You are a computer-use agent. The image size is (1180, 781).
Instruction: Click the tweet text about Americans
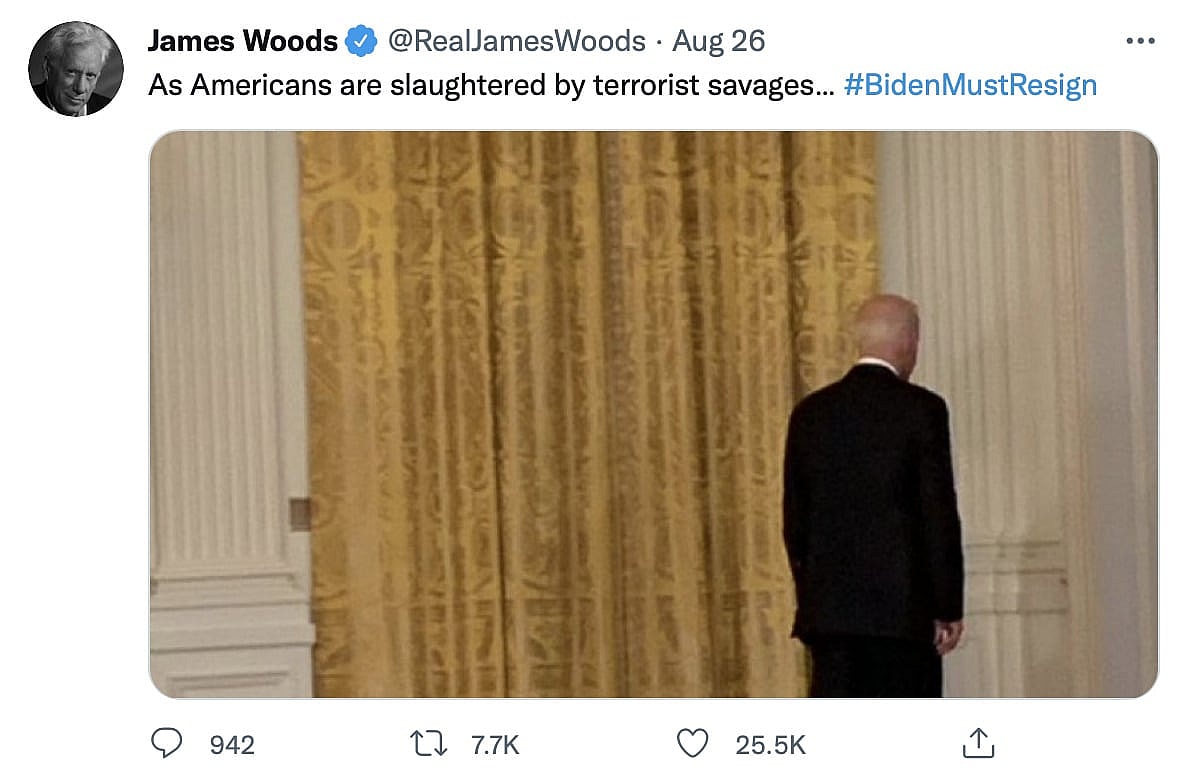(491, 85)
